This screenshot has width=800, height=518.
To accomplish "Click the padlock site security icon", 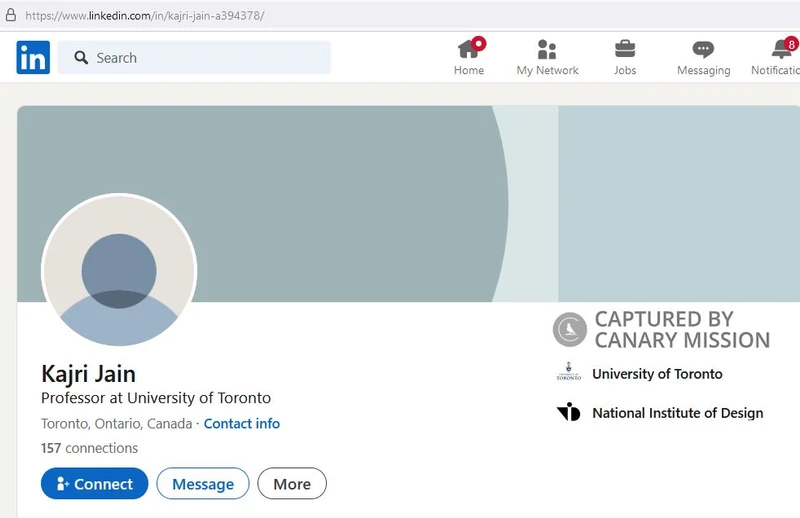I will point(10,15).
